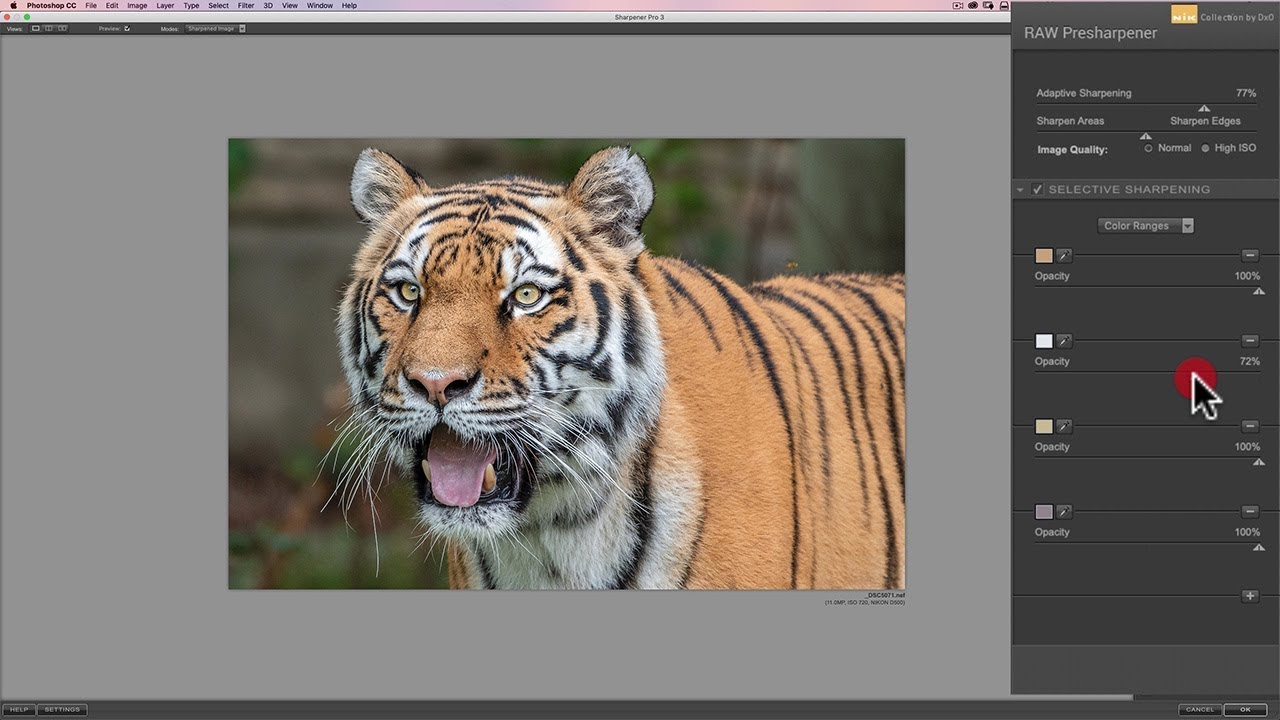
Task: Click the white color swatch
Action: click(1044, 341)
